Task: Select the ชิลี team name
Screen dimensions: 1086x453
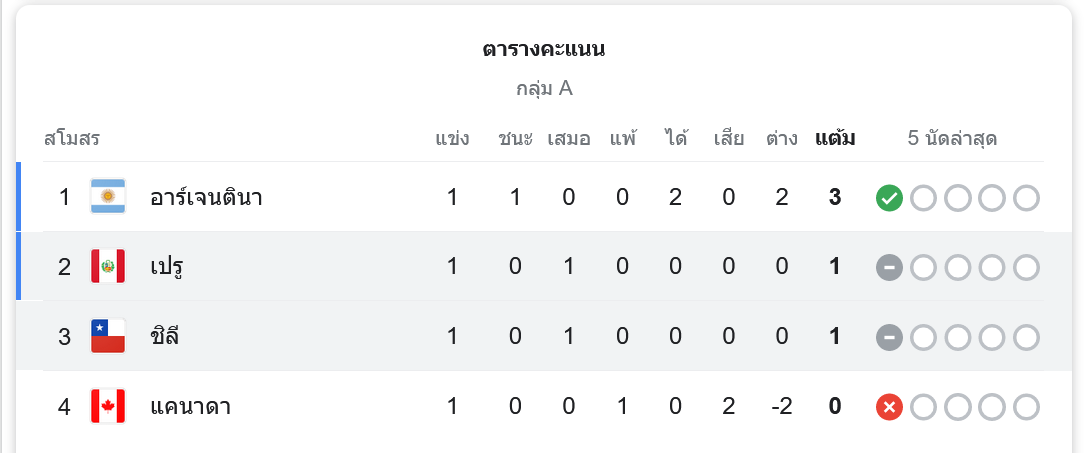Action: coord(165,337)
